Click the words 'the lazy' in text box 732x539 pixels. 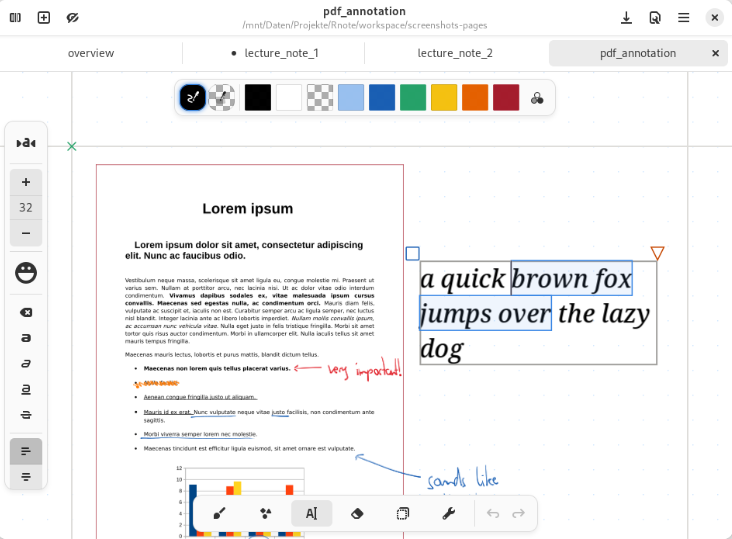tap(604, 314)
